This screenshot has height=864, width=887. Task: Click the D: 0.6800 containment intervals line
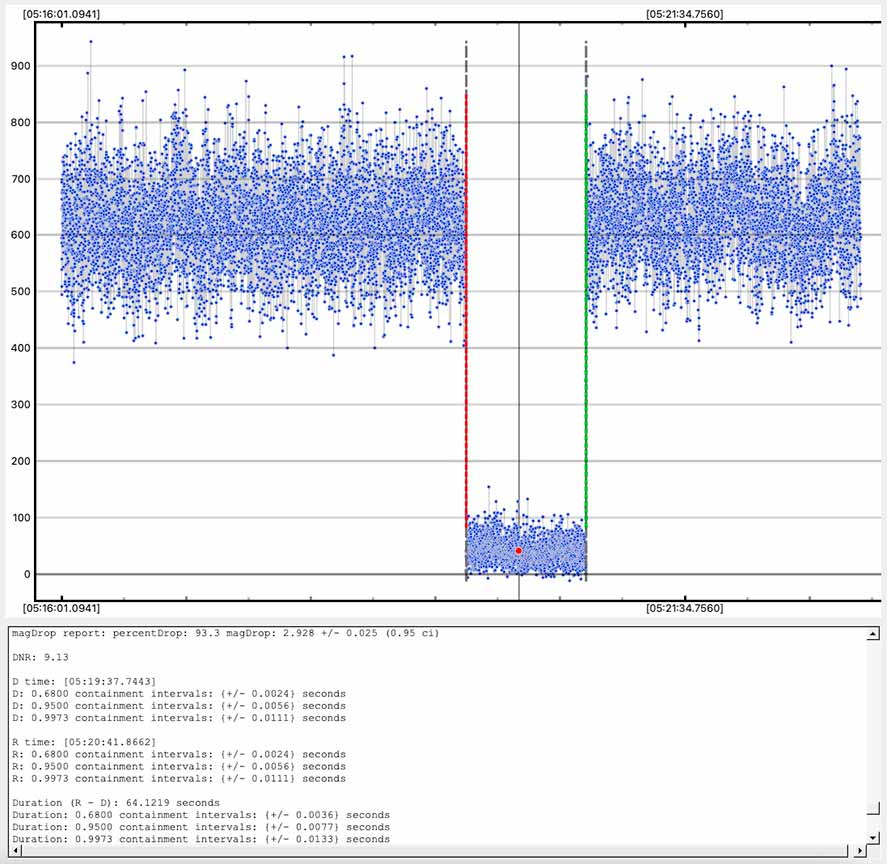(x=179, y=693)
